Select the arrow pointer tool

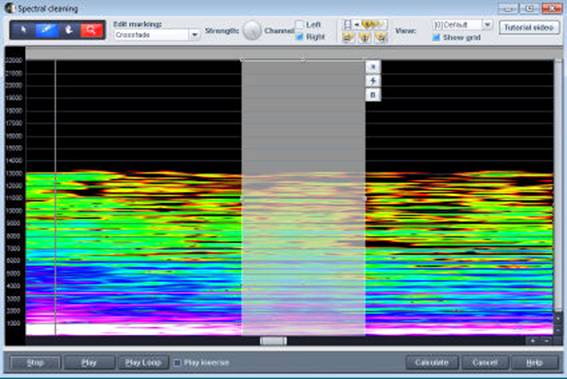click(23, 30)
